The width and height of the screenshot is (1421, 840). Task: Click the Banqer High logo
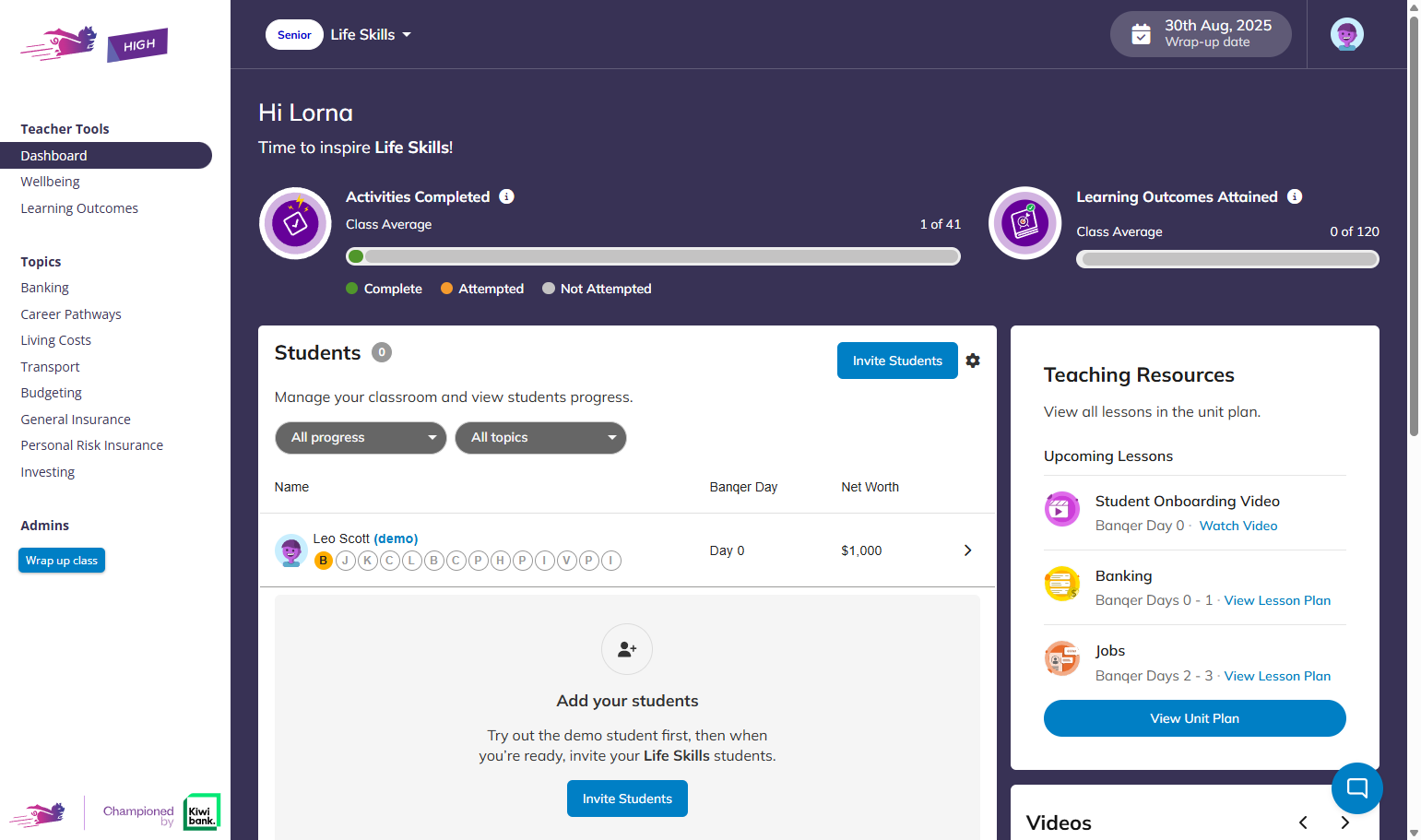point(94,43)
